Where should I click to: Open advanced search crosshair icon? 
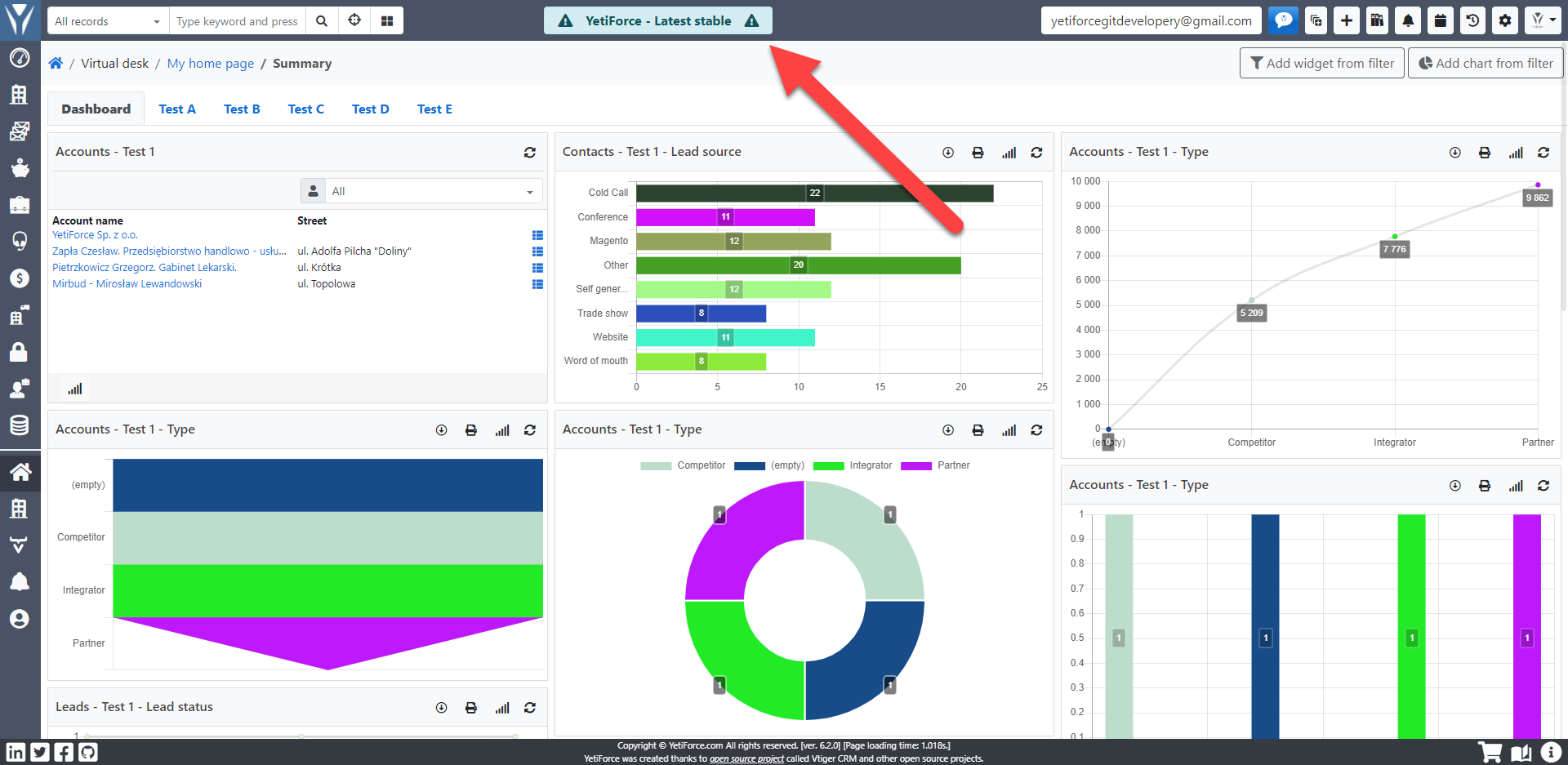354,21
